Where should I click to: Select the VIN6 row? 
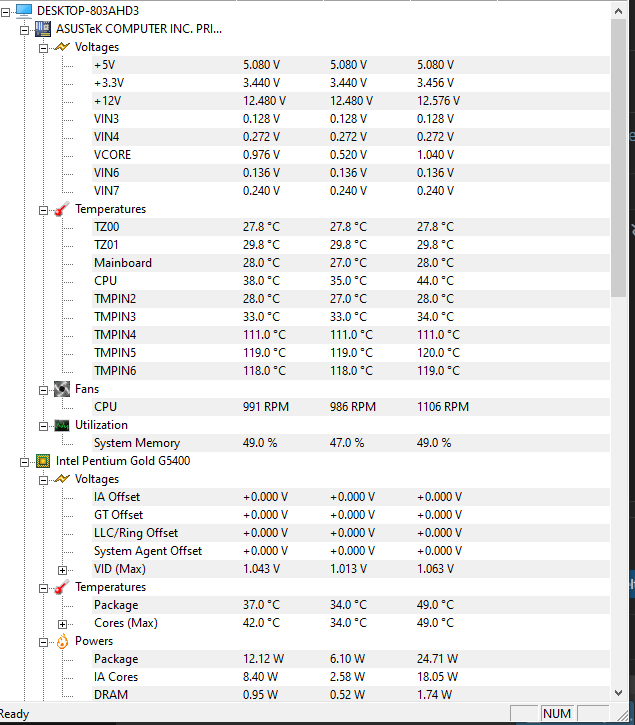(x=351, y=173)
